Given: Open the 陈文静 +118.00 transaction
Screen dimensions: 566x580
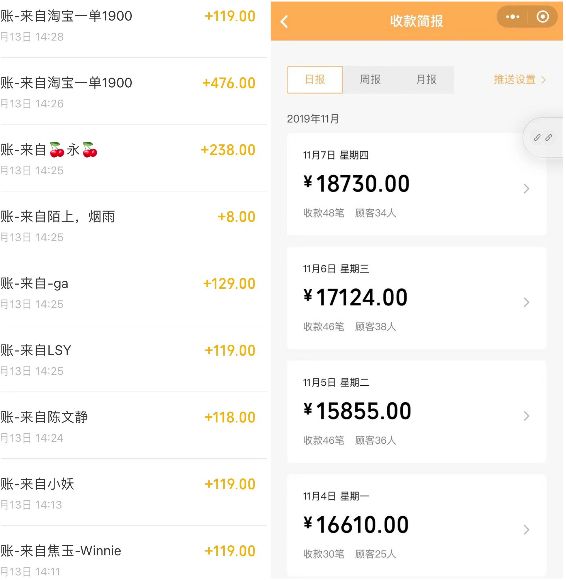Looking at the screenshot, I should click(133, 426).
